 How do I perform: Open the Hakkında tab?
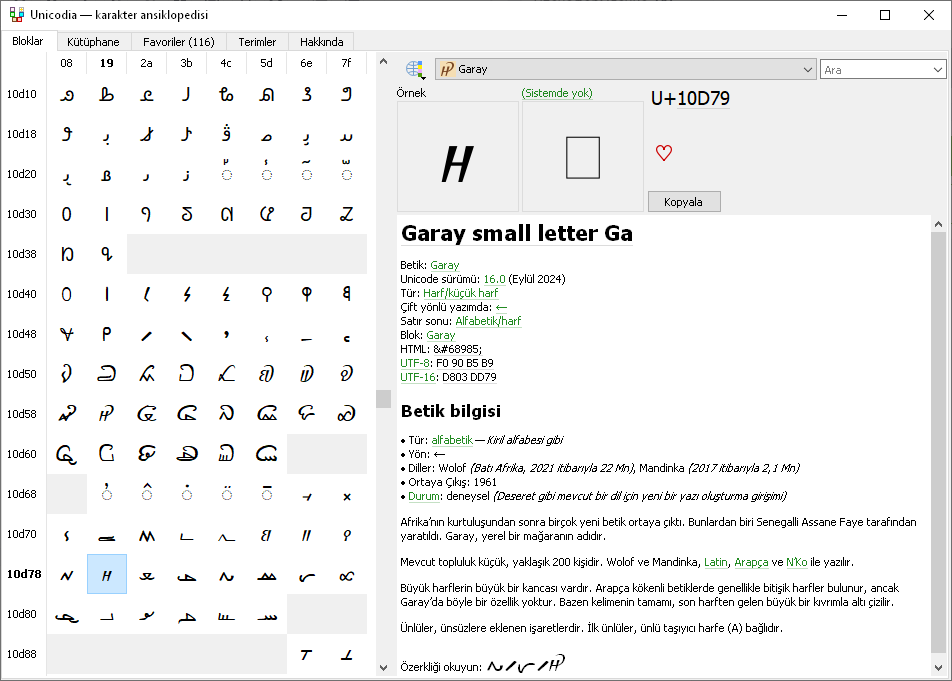[x=321, y=42]
